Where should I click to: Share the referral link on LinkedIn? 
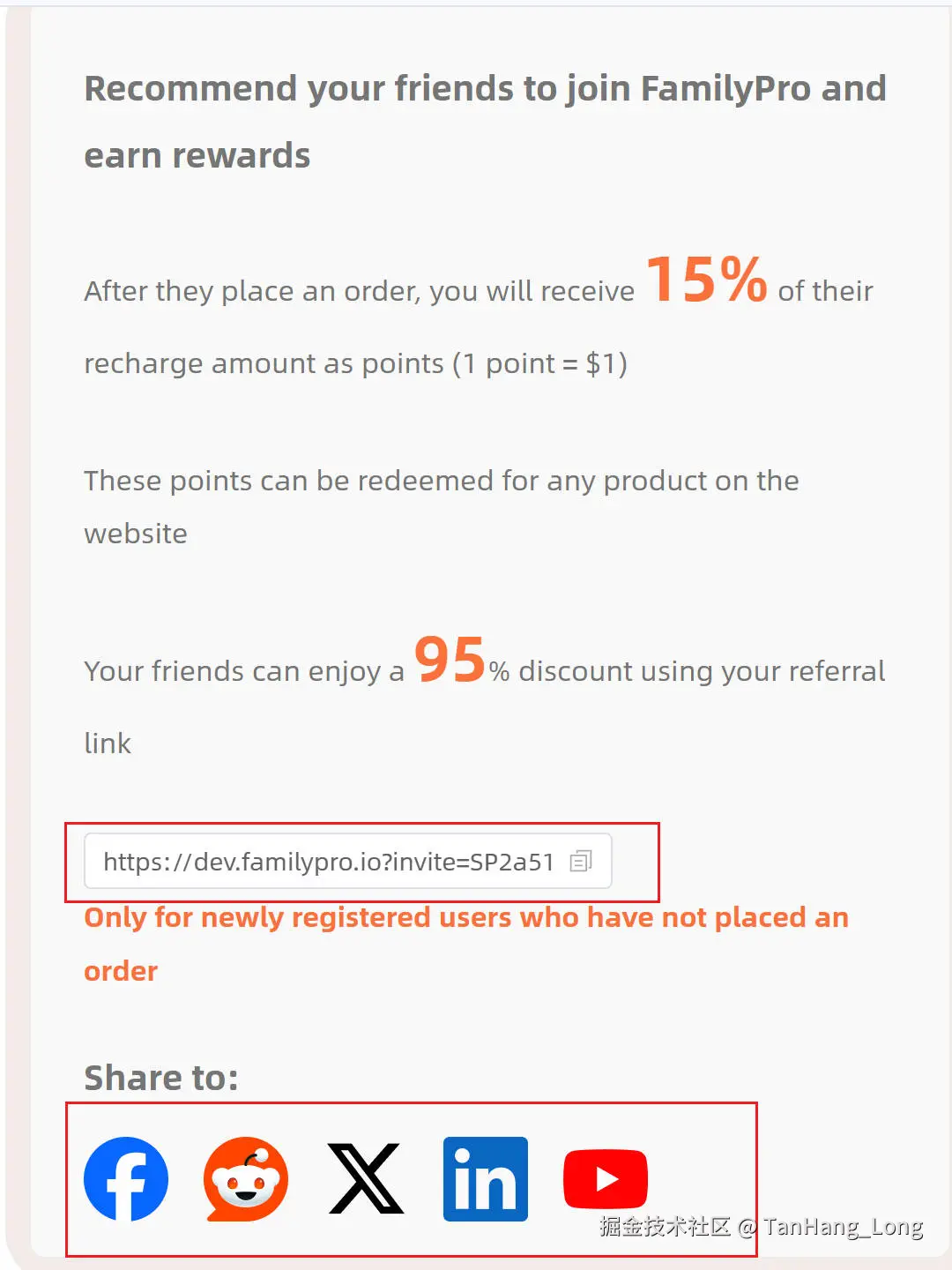pos(485,1177)
